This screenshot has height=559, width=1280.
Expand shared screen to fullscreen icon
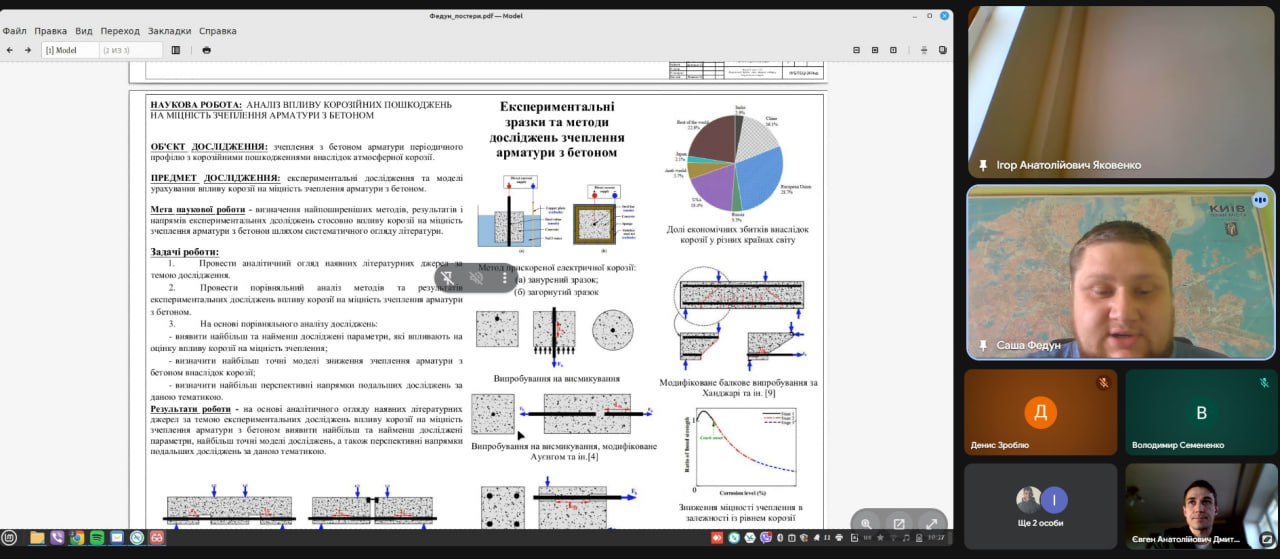(932, 523)
